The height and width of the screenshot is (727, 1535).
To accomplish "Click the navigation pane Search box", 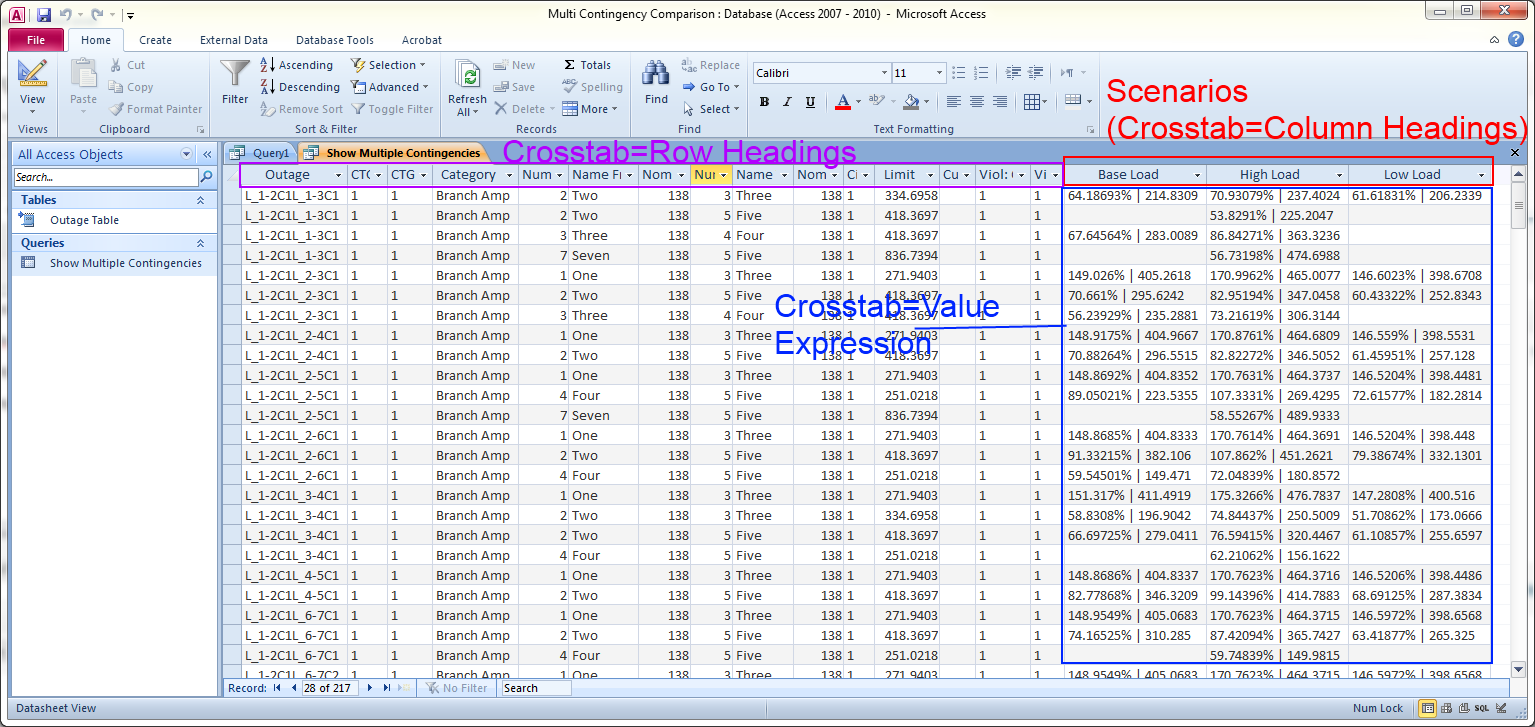I will coord(106,177).
